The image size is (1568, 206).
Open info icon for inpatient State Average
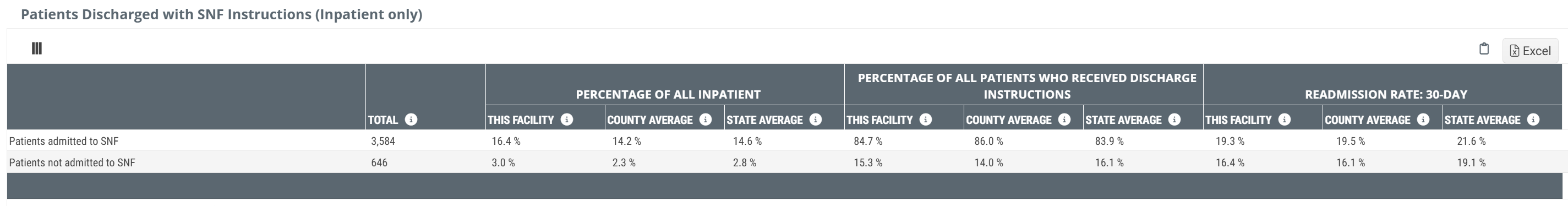[x=816, y=120]
